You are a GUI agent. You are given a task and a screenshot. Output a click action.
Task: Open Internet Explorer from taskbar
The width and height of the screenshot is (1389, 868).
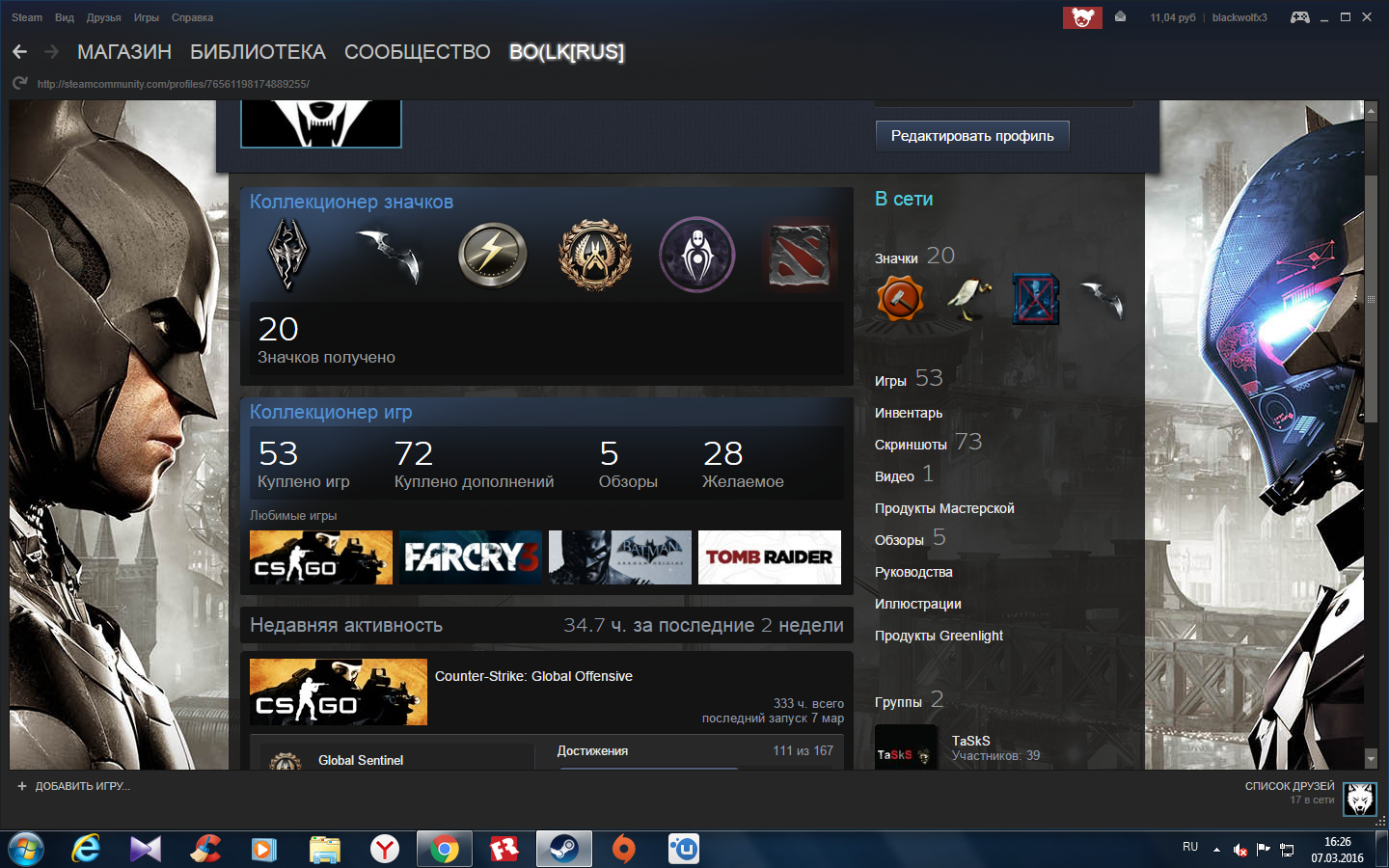86,849
